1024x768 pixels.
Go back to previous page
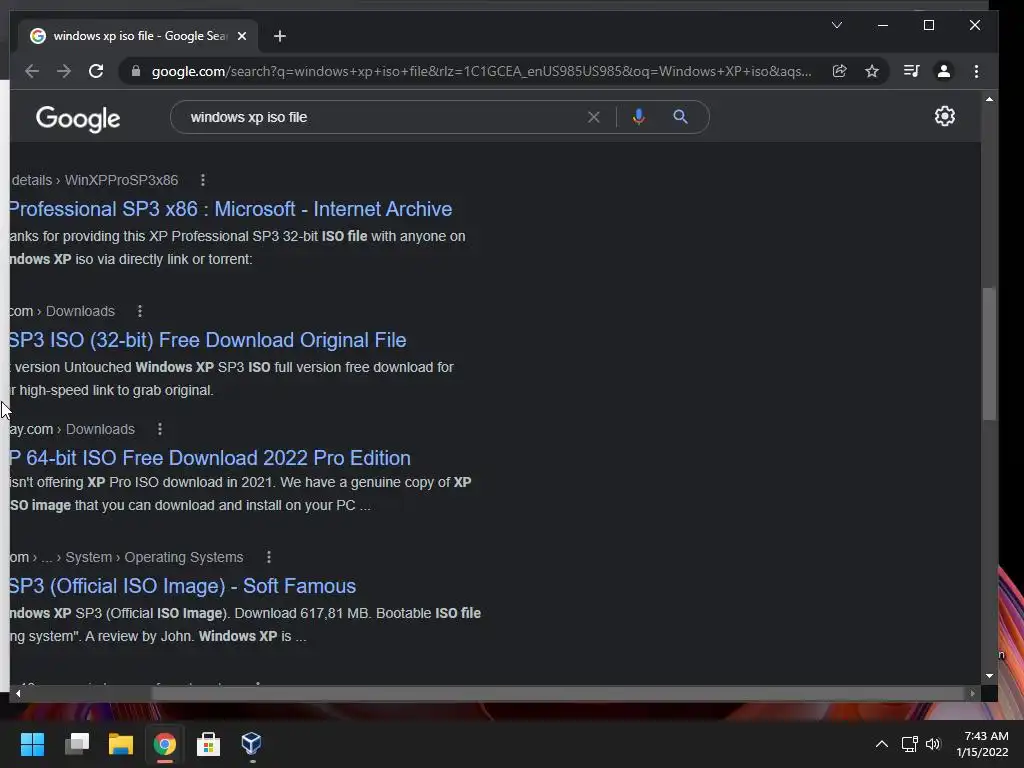coord(31,71)
